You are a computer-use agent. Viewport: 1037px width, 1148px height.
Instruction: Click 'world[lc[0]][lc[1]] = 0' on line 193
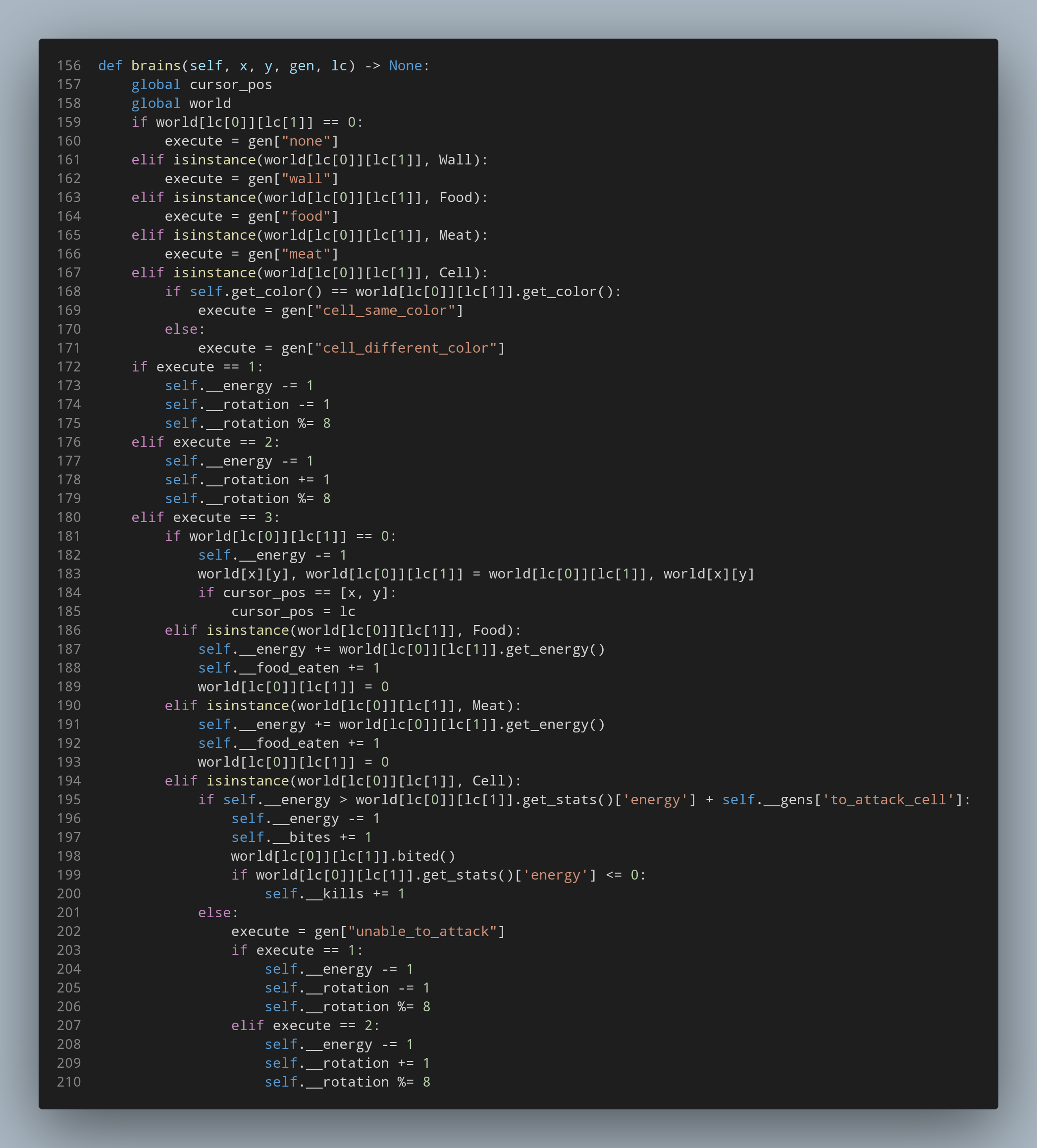pyautogui.click(x=293, y=762)
